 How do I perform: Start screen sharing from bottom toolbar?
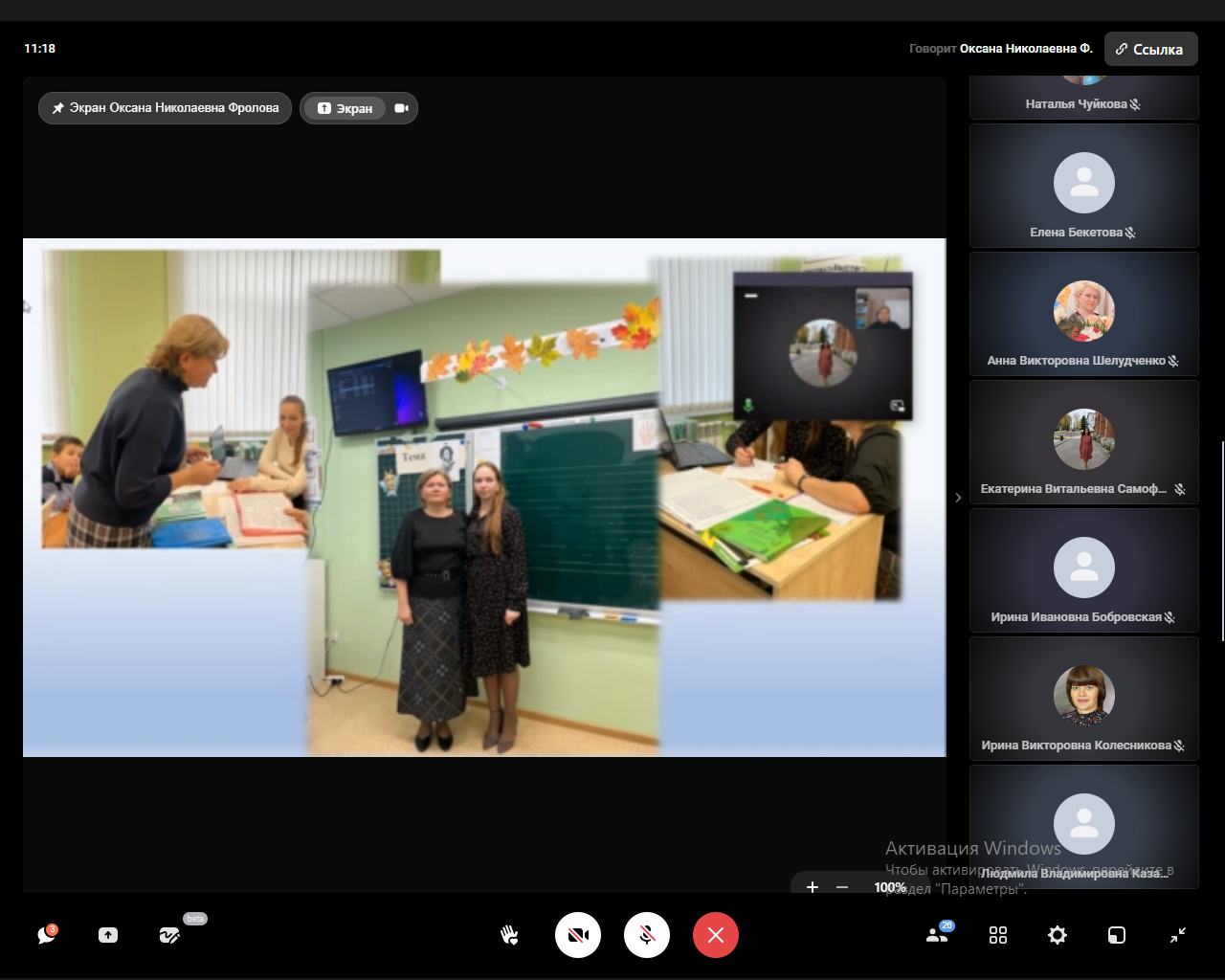tap(108, 935)
